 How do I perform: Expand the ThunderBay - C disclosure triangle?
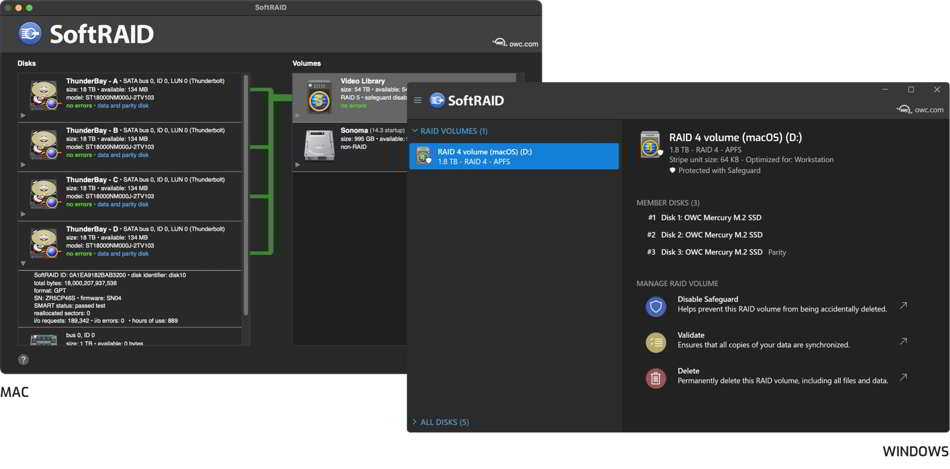tap(23, 214)
